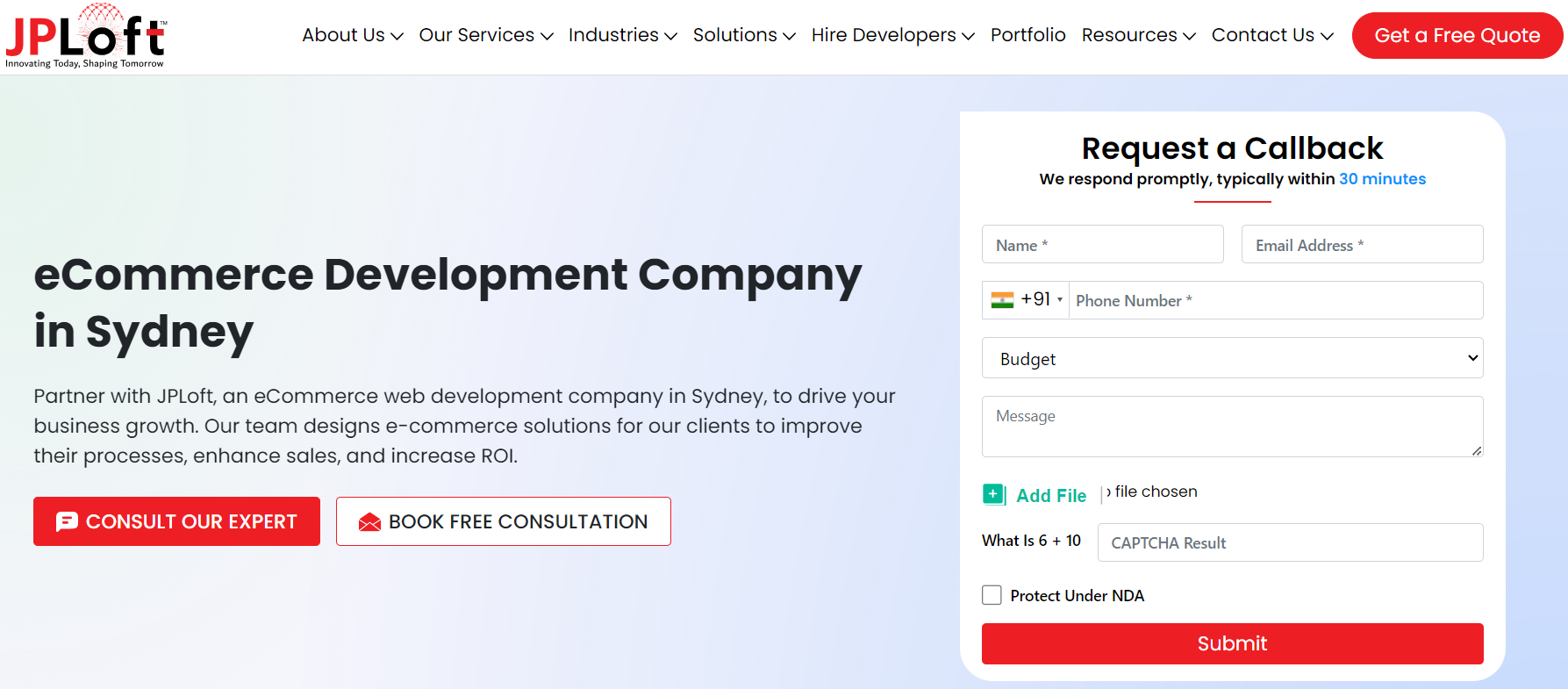
Task: Click chat bubble icon in Consult Our Expert
Action: [x=67, y=521]
